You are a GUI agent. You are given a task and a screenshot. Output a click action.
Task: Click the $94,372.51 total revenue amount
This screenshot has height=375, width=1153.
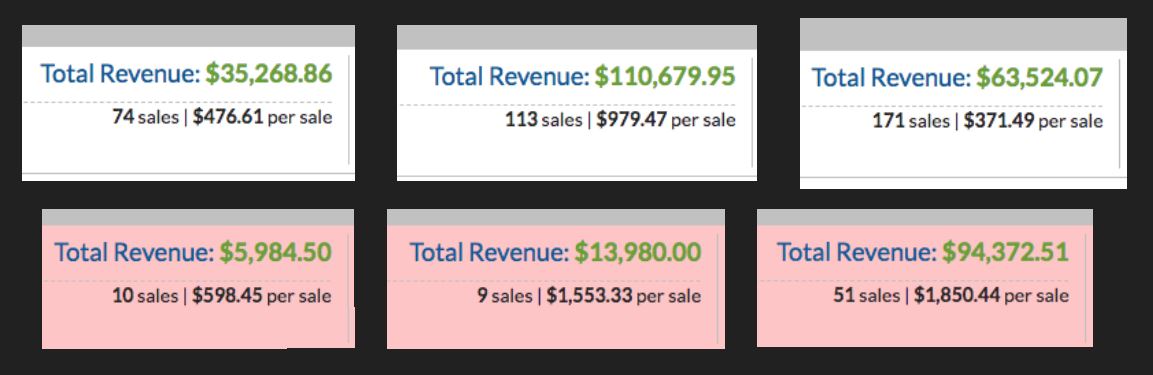[1005, 252]
